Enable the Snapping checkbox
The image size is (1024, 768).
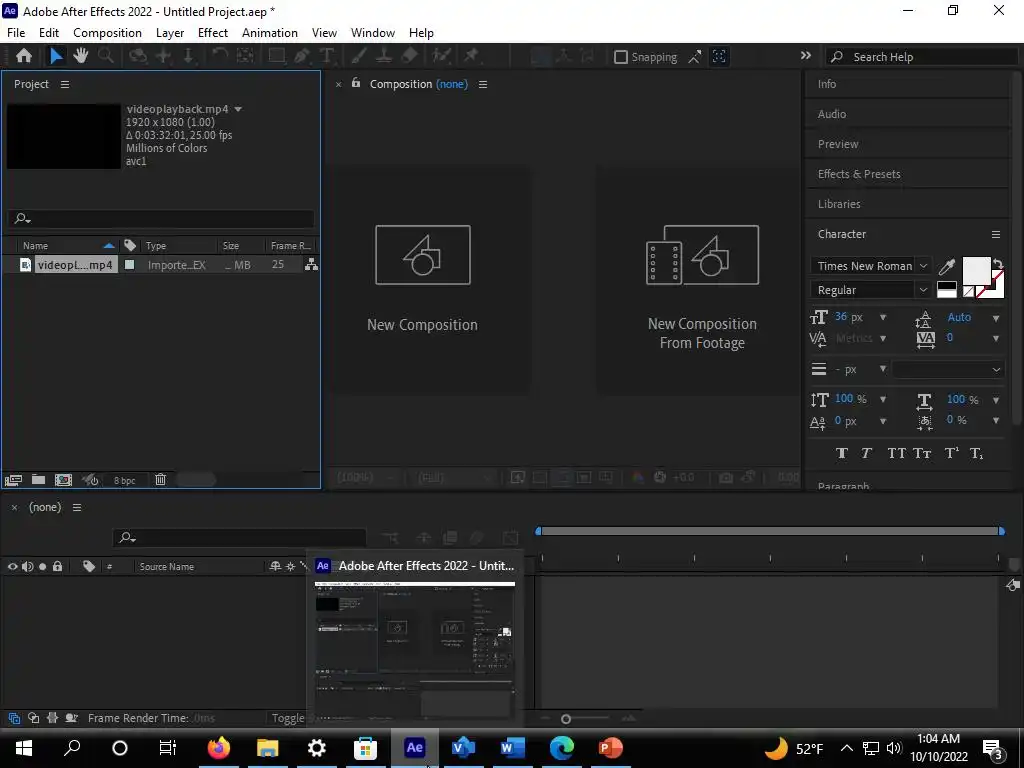click(621, 57)
